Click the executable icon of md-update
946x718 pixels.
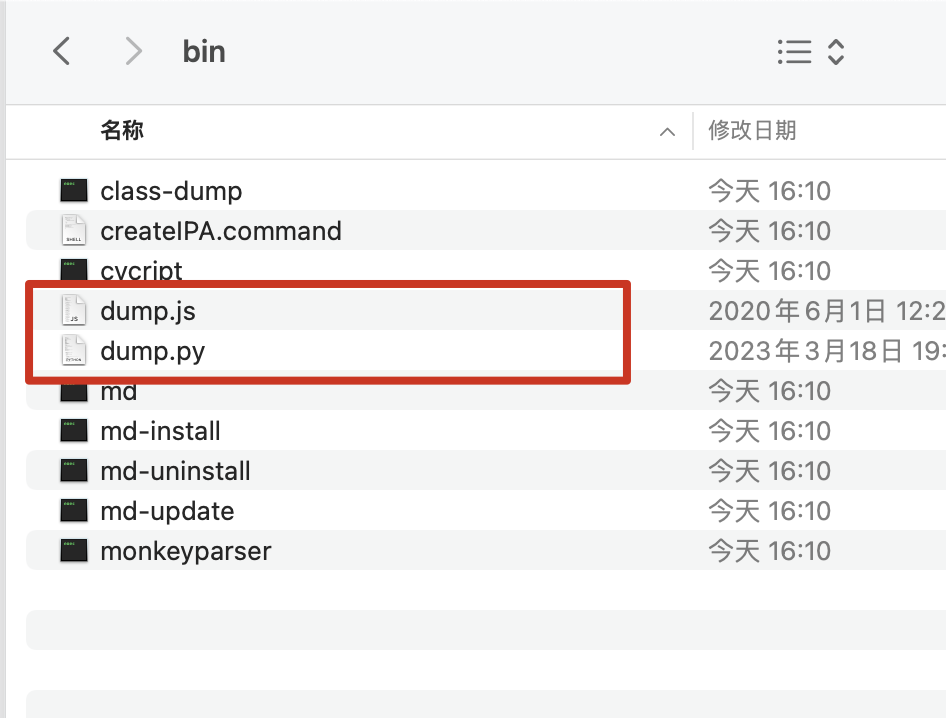point(74,511)
